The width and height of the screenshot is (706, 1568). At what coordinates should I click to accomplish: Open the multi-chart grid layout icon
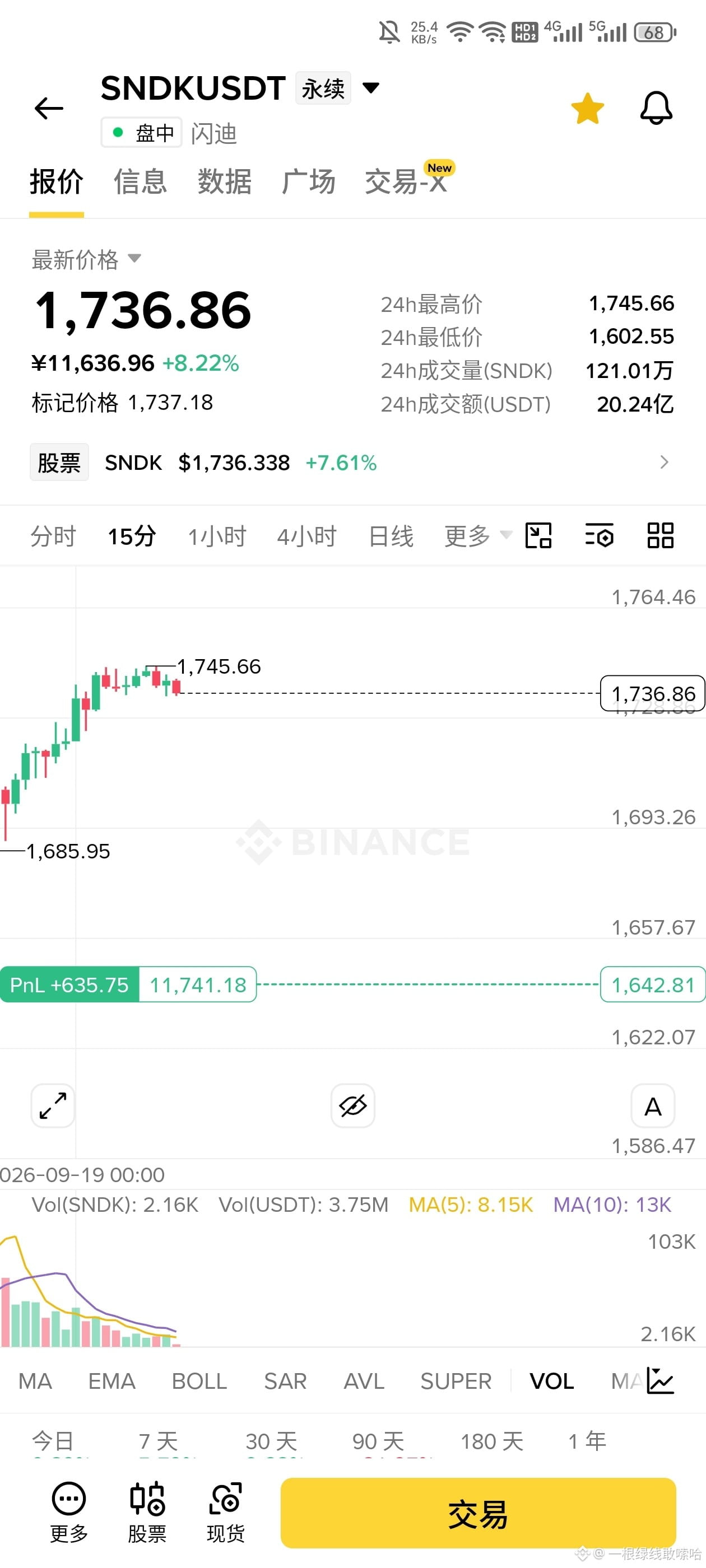[660, 536]
